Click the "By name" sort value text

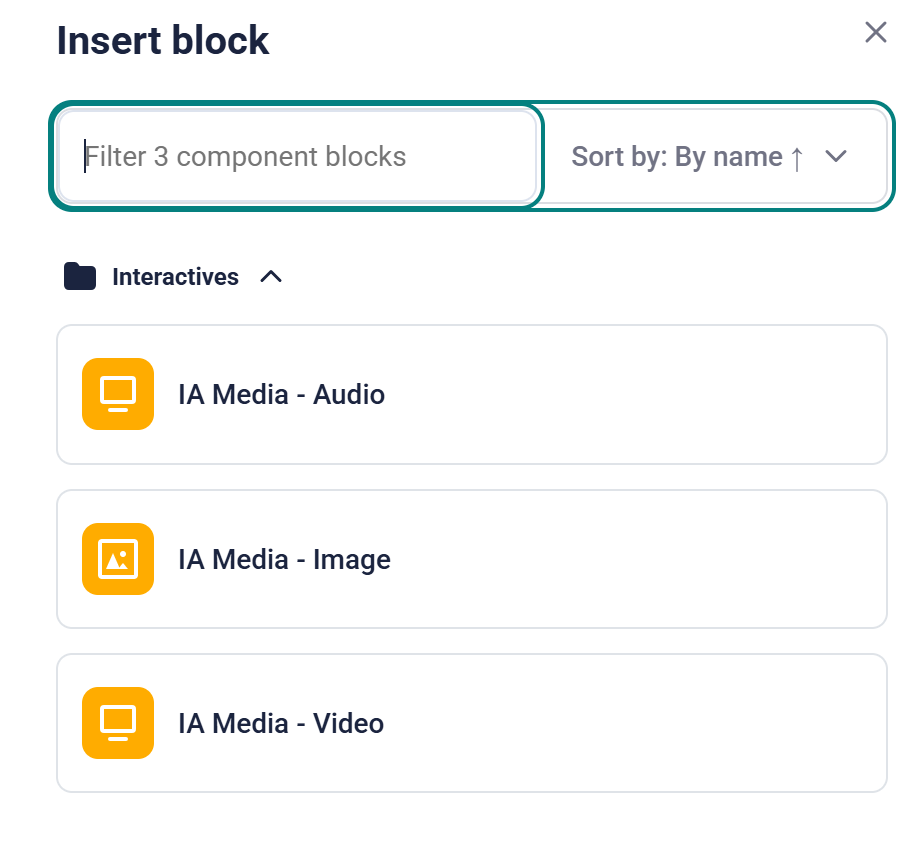729,157
